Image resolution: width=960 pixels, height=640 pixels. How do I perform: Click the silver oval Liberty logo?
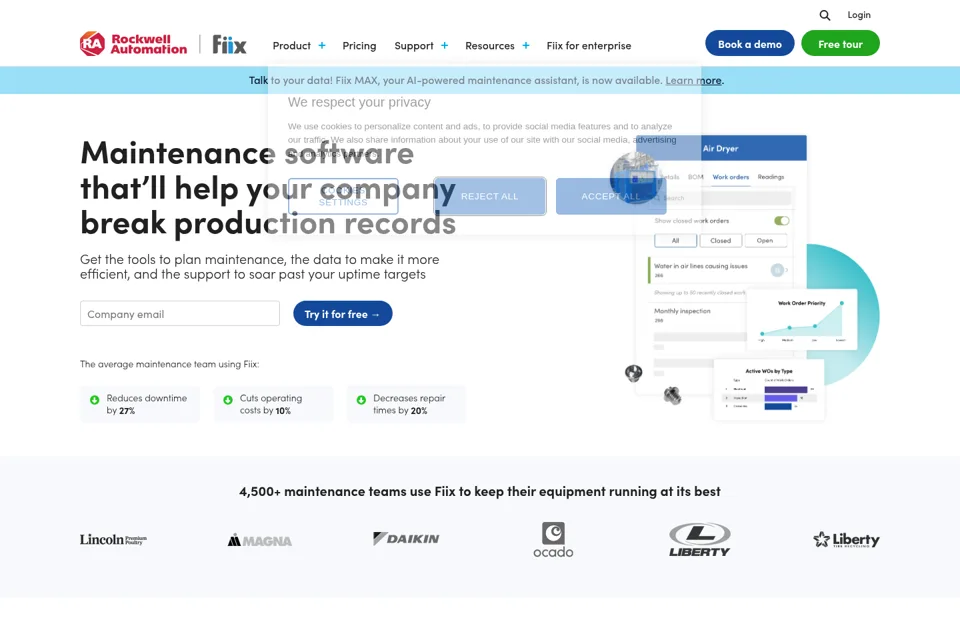pyautogui.click(x=699, y=540)
